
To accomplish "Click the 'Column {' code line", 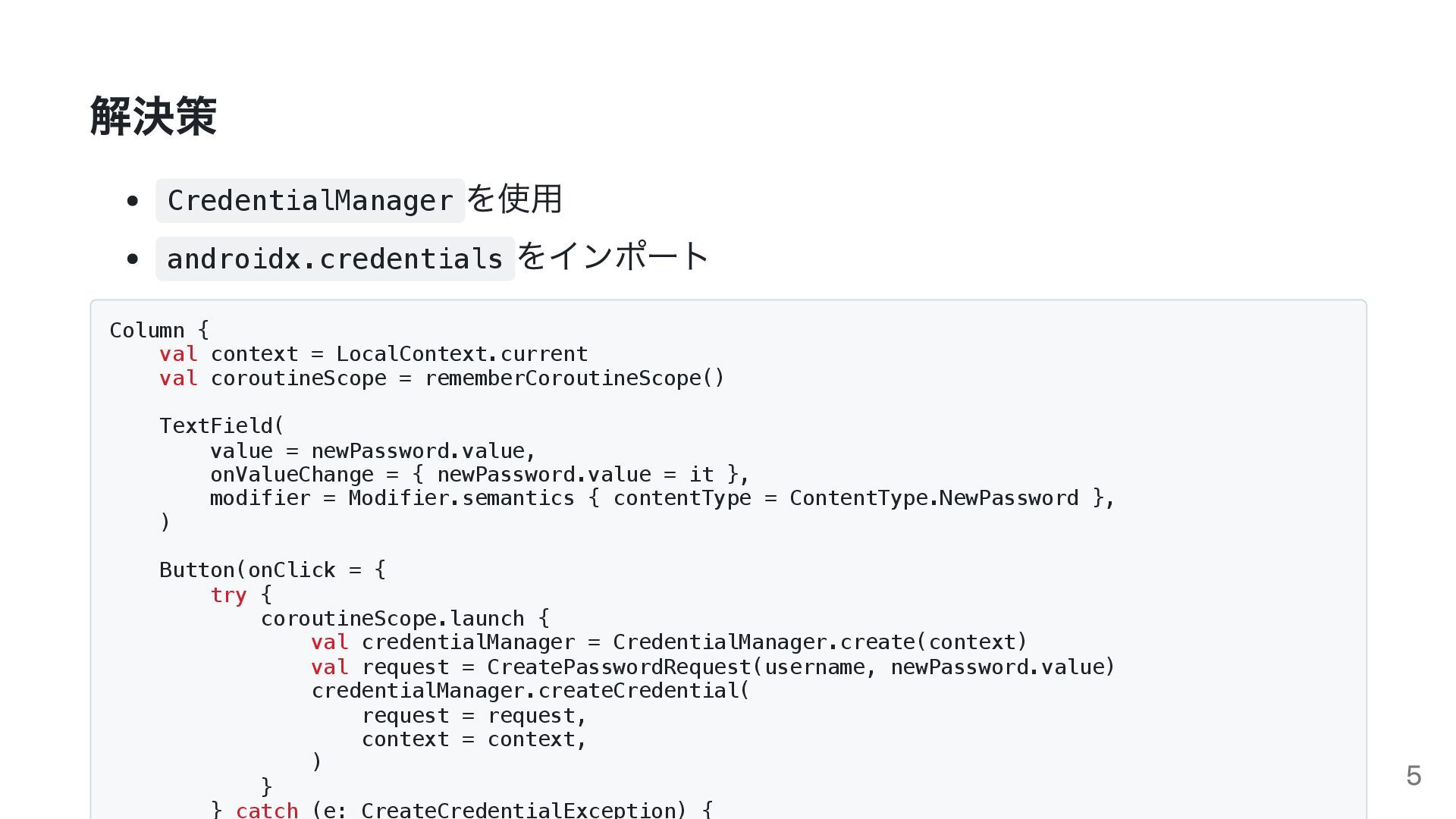I will coord(159,330).
